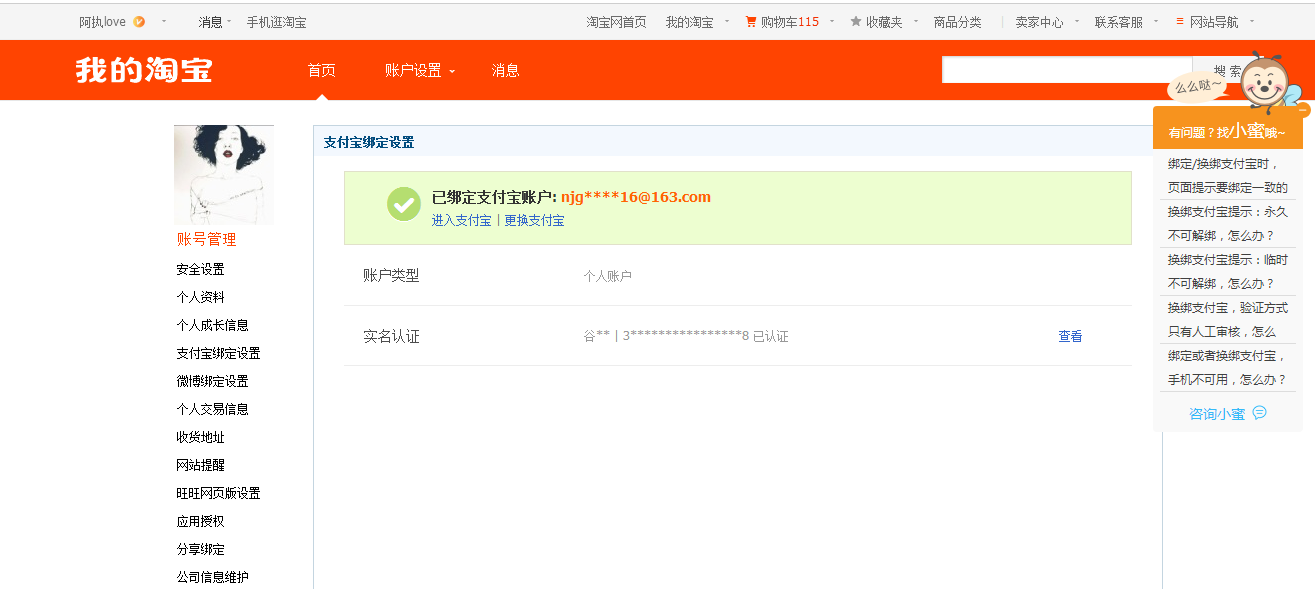Select 分享绑定 in sidebar
Image resolution: width=1315 pixels, height=589 pixels.
200,549
